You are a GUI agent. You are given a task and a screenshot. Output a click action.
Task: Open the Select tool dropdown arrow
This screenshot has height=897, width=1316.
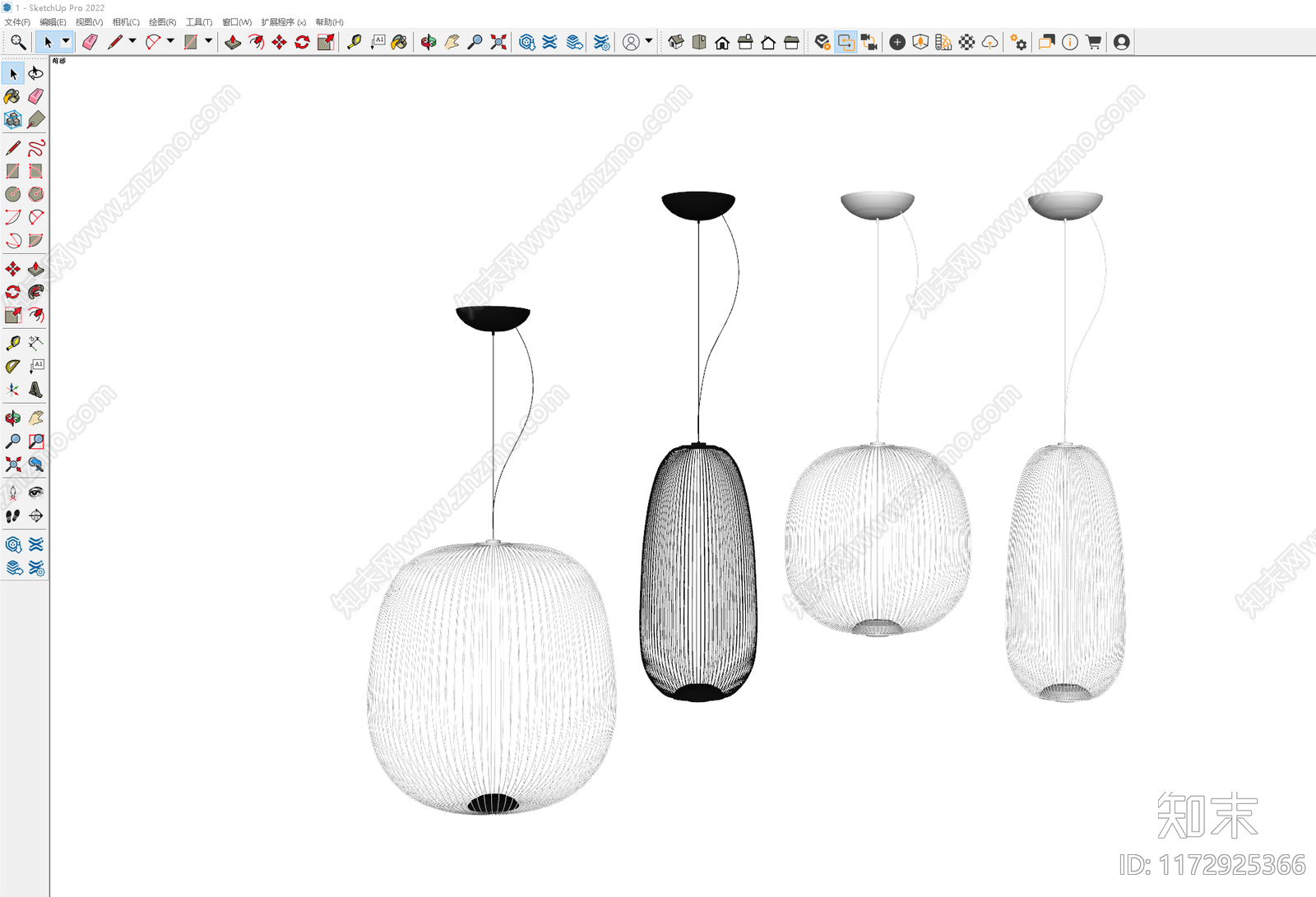66,41
